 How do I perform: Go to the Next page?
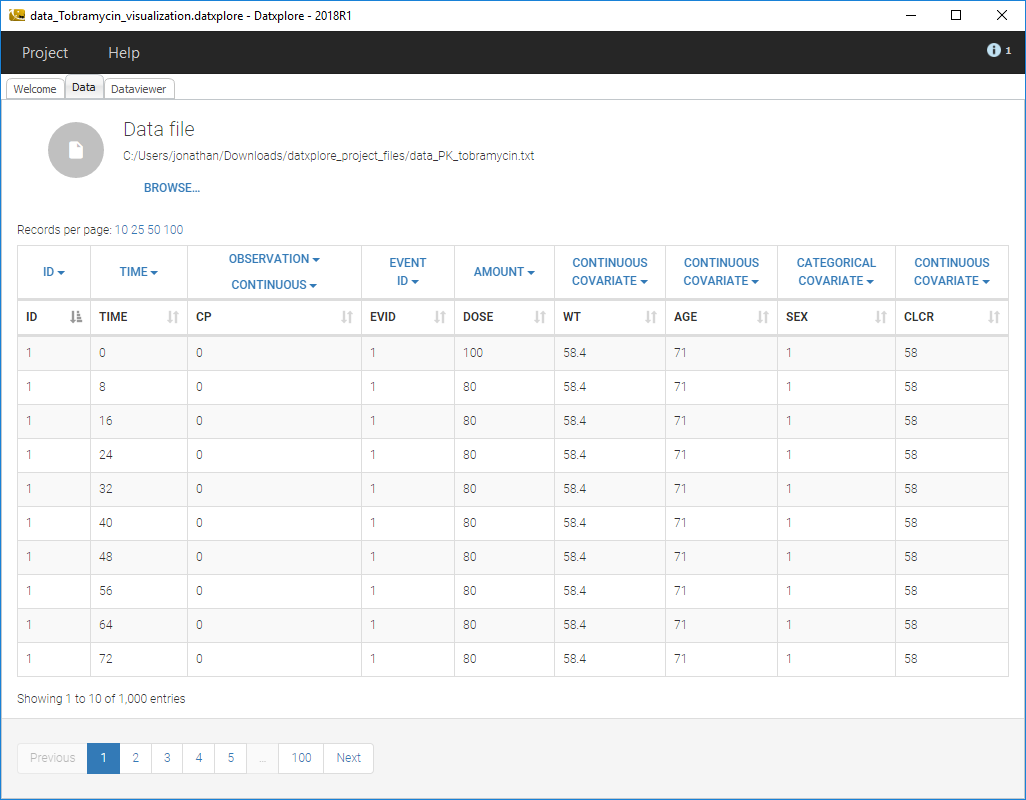(x=349, y=758)
